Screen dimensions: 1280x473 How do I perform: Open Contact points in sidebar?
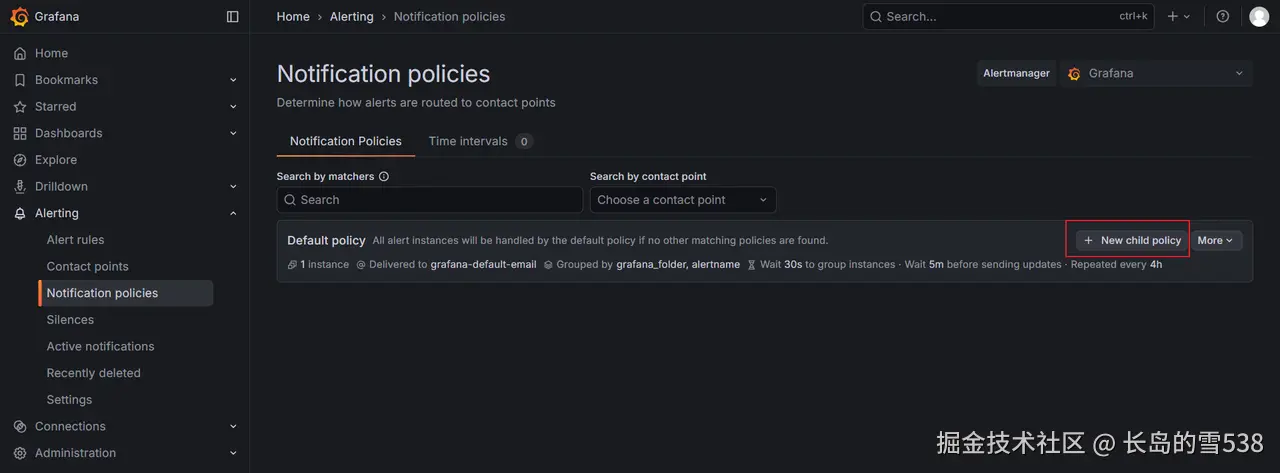point(87,266)
